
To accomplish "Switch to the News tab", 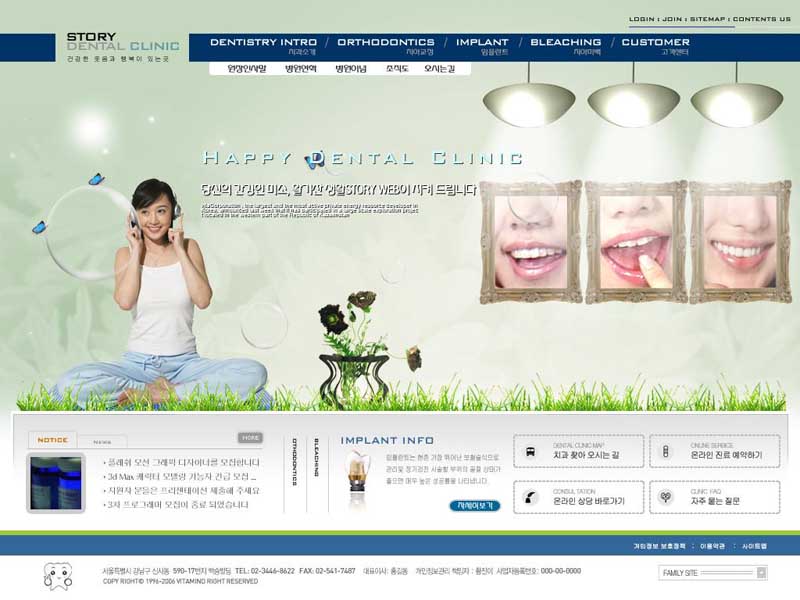I will click(102, 441).
